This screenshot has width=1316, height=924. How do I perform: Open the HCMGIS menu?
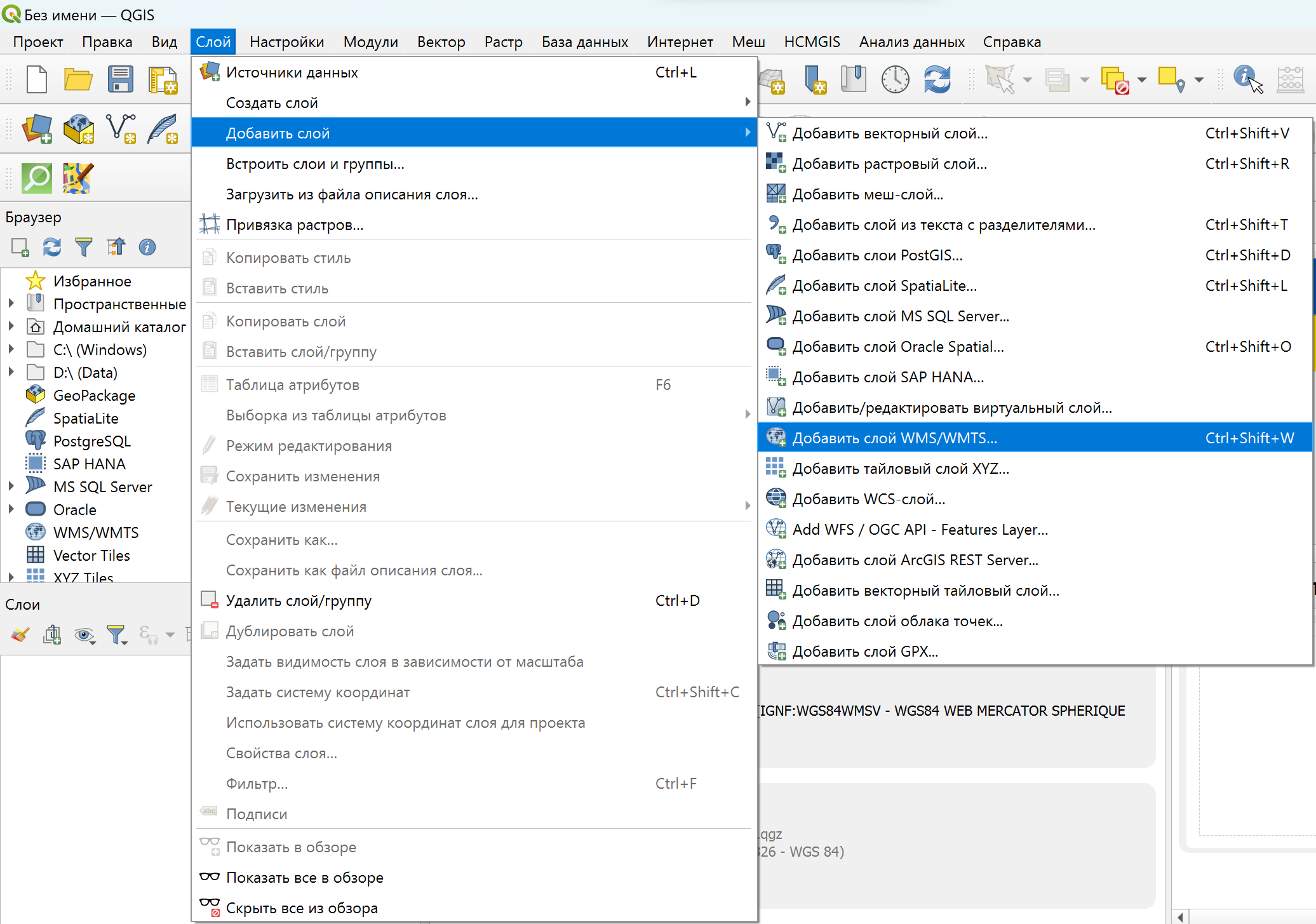click(x=812, y=42)
